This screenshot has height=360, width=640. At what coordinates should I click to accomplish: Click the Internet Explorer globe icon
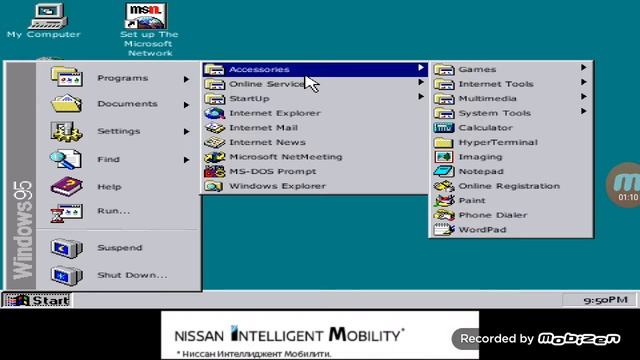coord(215,113)
